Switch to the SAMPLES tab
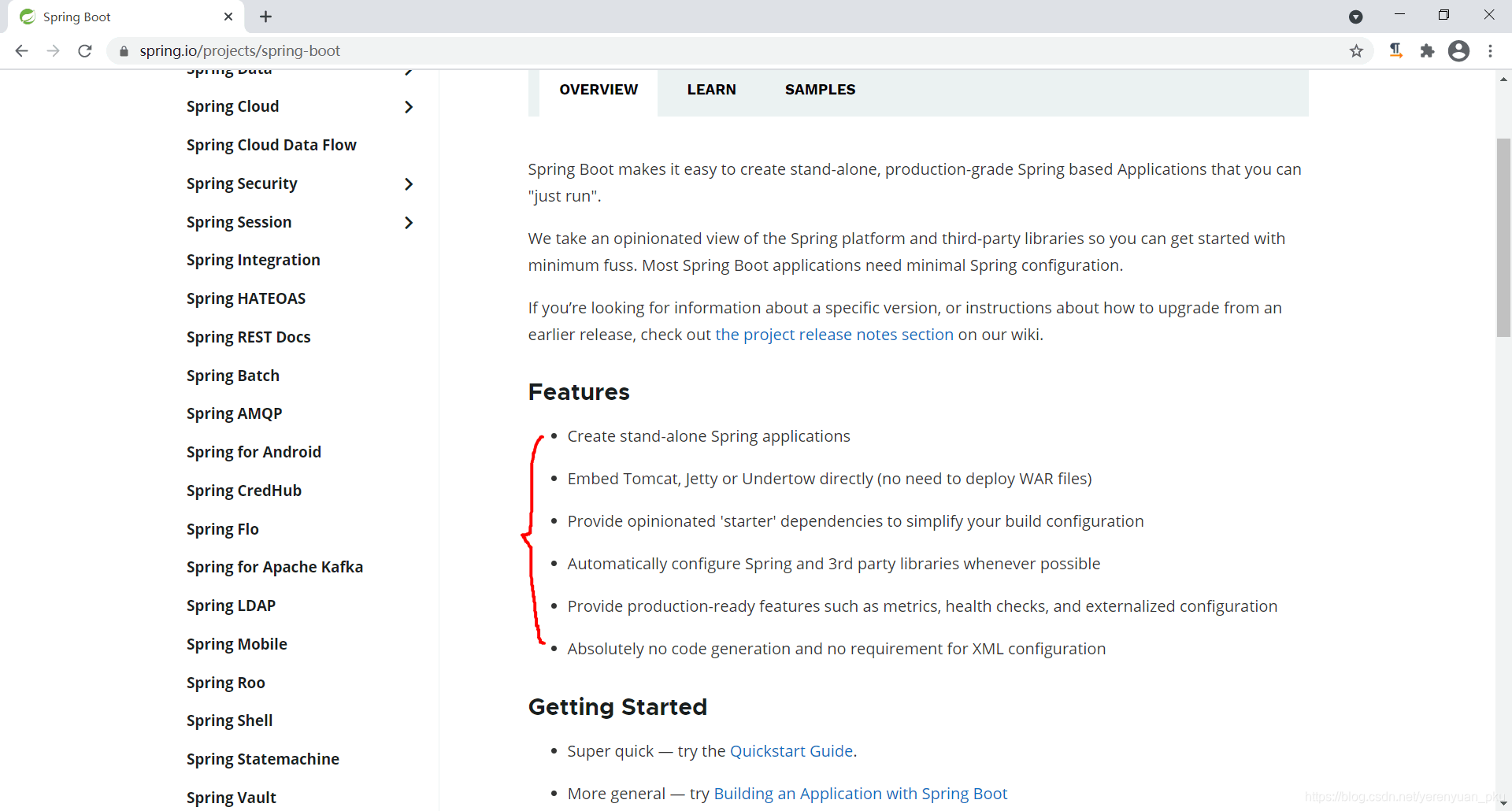Image resolution: width=1512 pixels, height=811 pixels. [820, 90]
